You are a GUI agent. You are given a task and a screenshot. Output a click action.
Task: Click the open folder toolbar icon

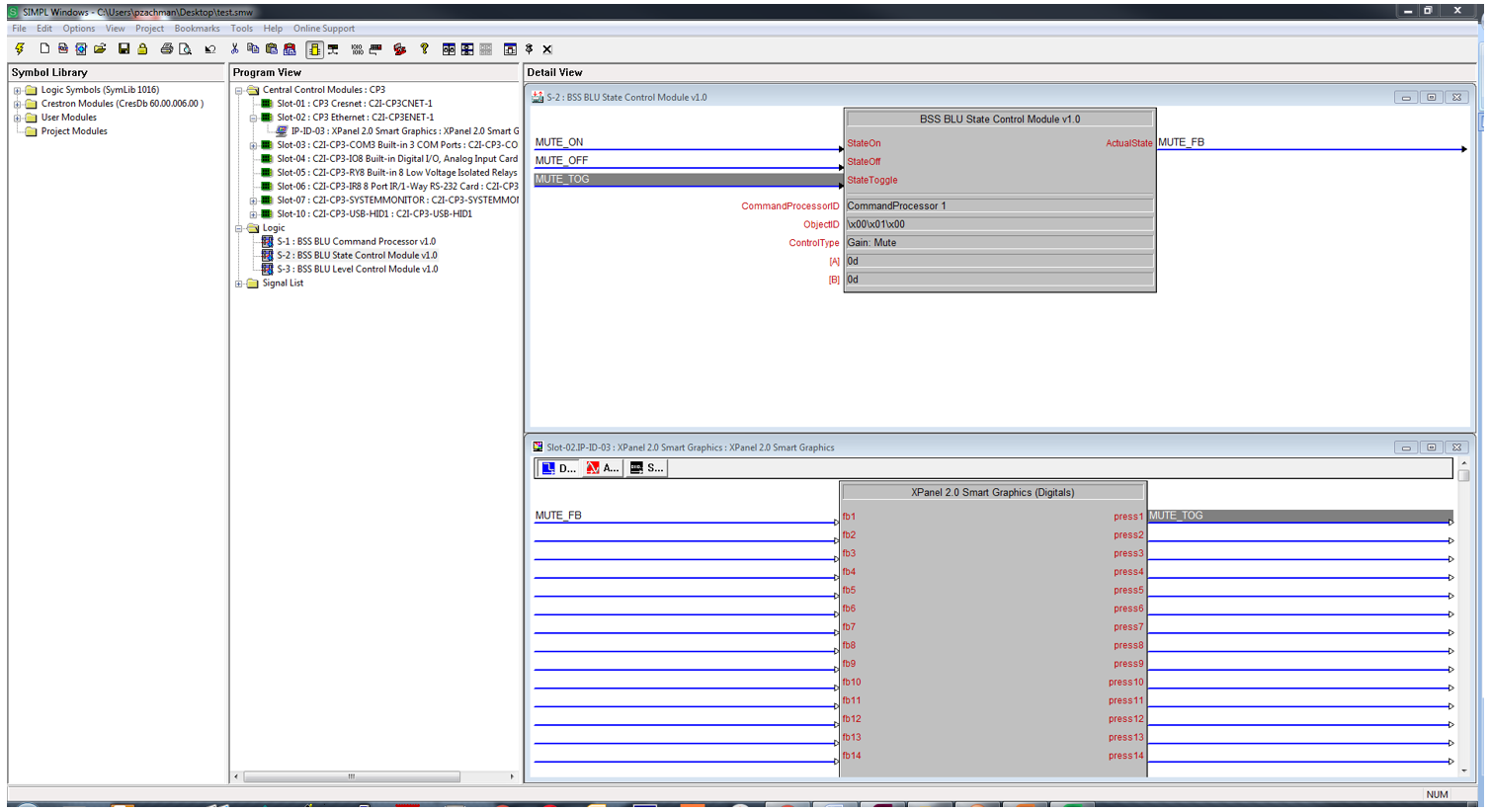[100, 48]
